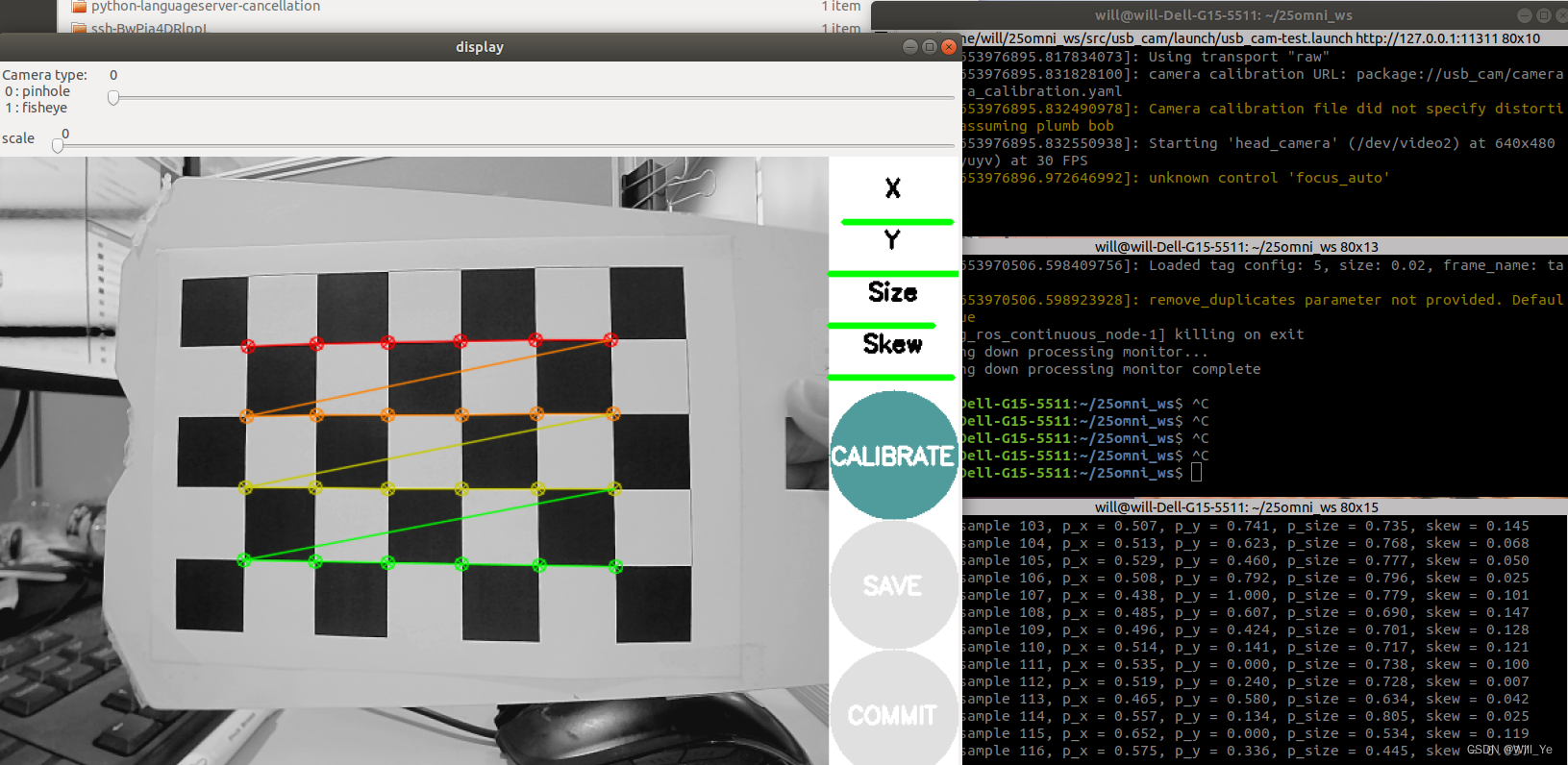The image size is (1568, 765).
Task: Click the 'sample 103' output row
Action: point(1246,526)
